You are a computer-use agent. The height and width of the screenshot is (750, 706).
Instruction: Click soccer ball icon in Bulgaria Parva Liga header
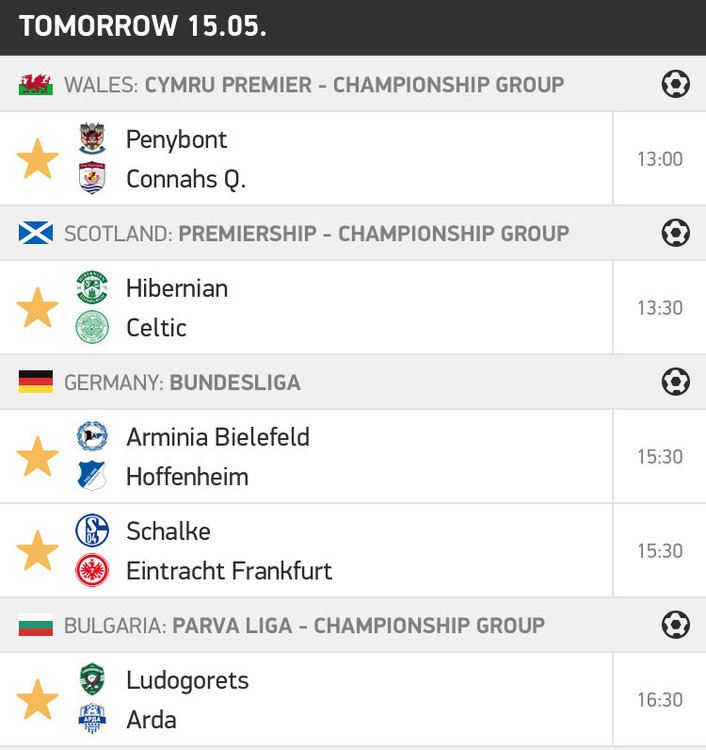[x=676, y=626]
